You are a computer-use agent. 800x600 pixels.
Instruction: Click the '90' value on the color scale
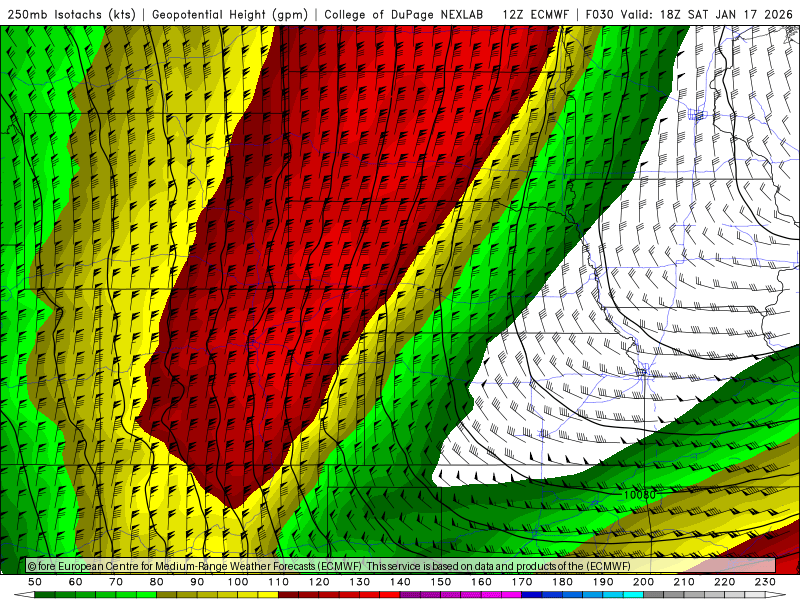197,582
